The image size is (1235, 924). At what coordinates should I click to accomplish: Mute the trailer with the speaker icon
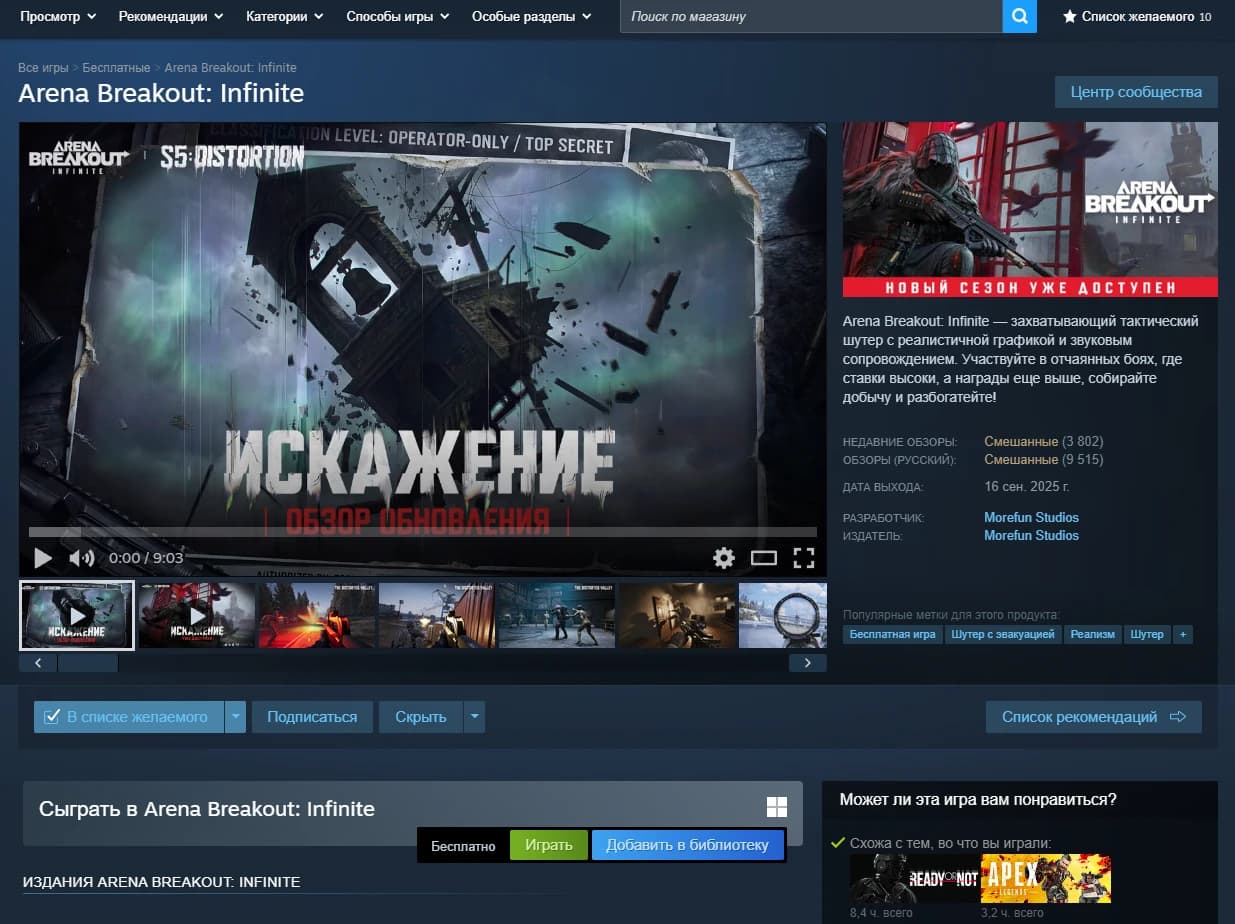pyautogui.click(x=81, y=557)
